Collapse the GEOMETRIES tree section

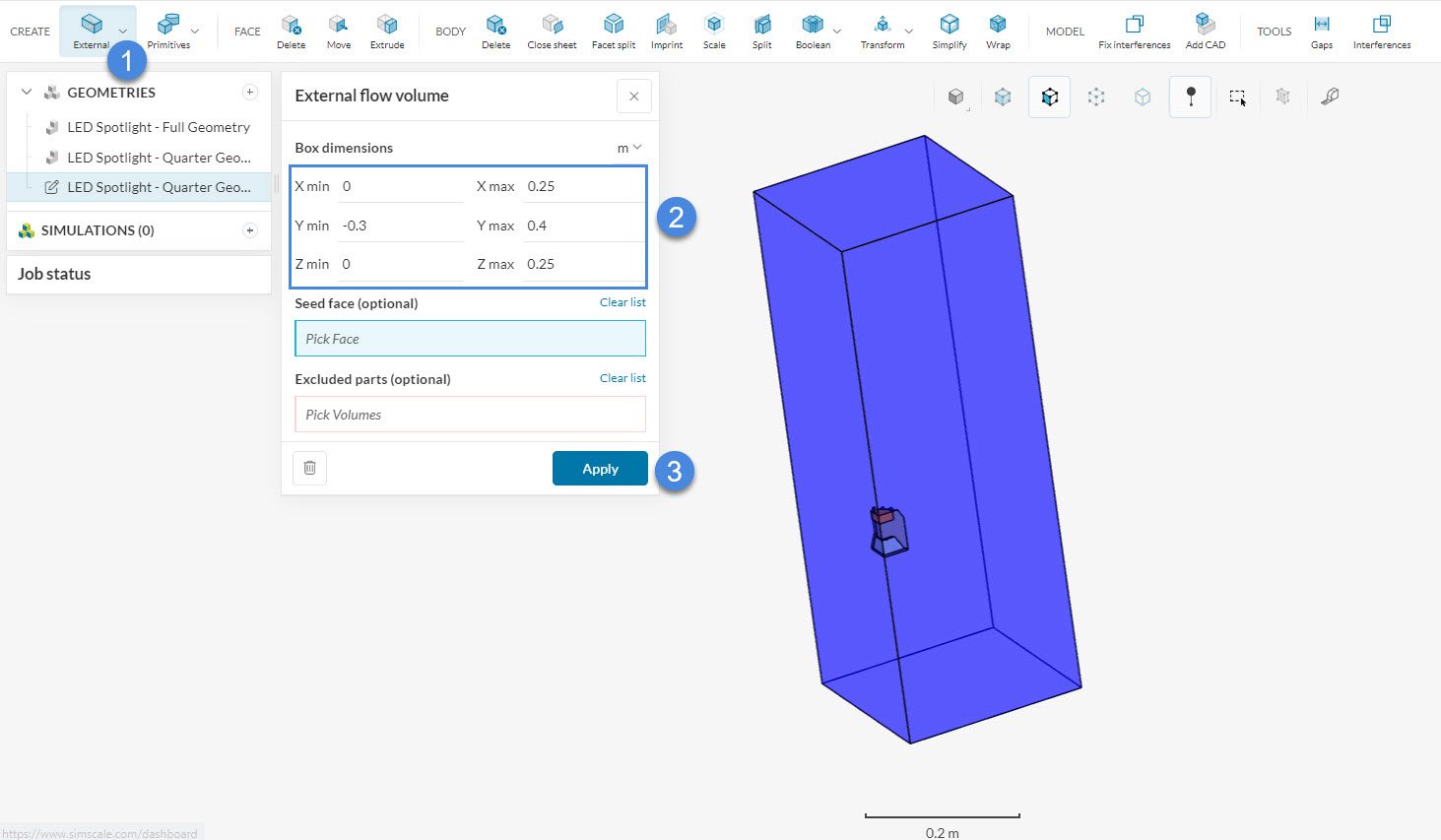(27, 93)
